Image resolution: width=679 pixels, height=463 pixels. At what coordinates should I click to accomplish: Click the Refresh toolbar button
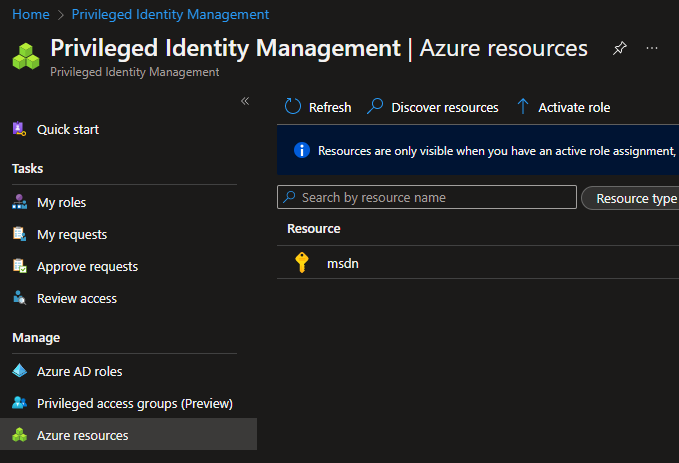tap(318, 107)
